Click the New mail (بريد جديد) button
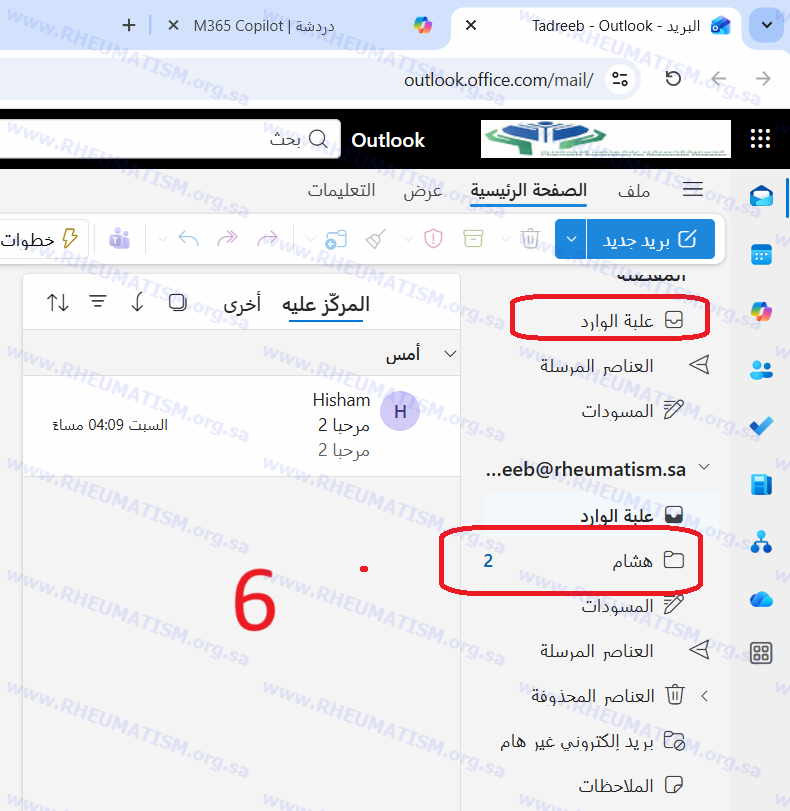This screenshot has width=790, height=811. point(650,239)
